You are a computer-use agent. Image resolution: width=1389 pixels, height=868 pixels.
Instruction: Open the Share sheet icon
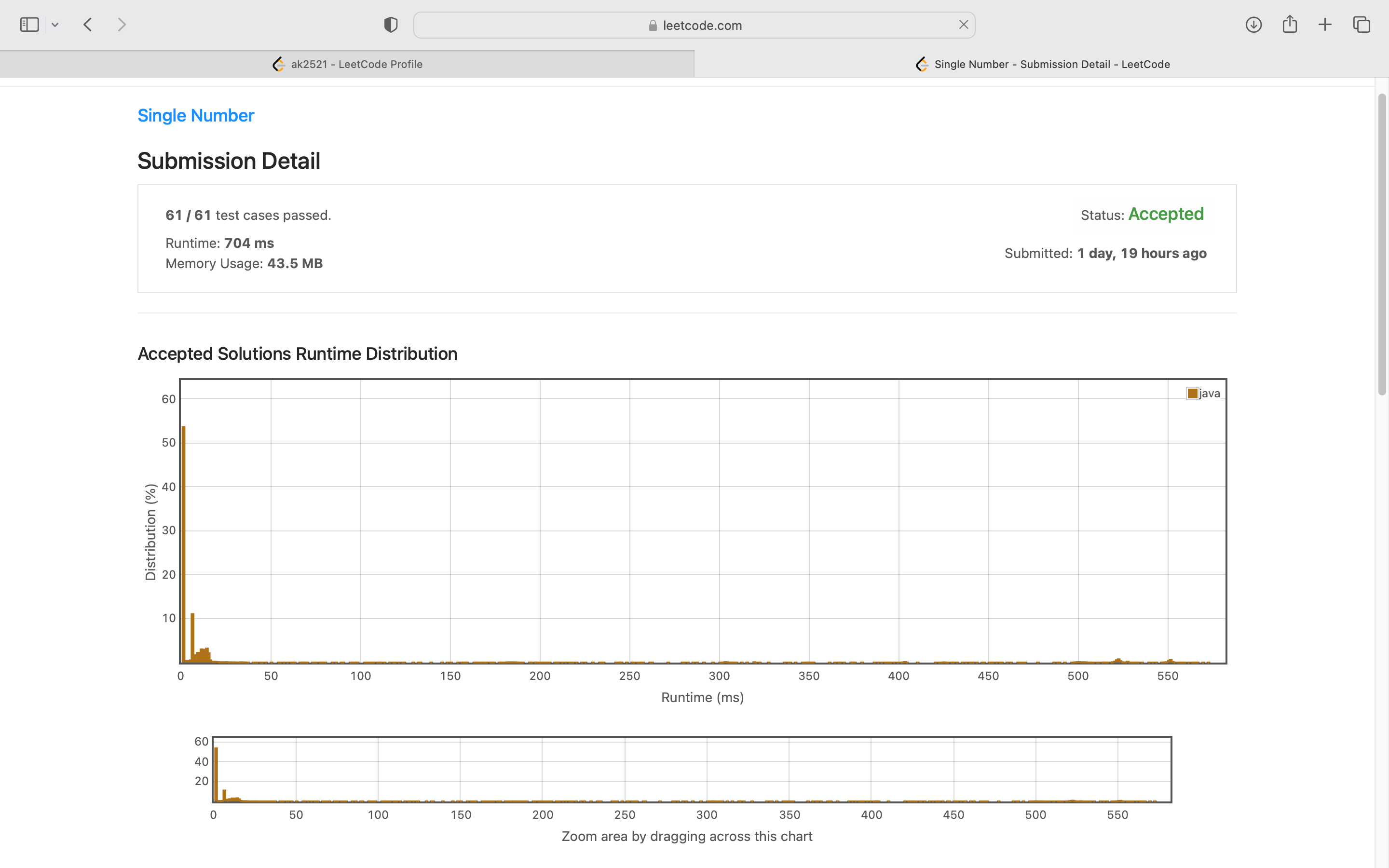coord(1289,25)
